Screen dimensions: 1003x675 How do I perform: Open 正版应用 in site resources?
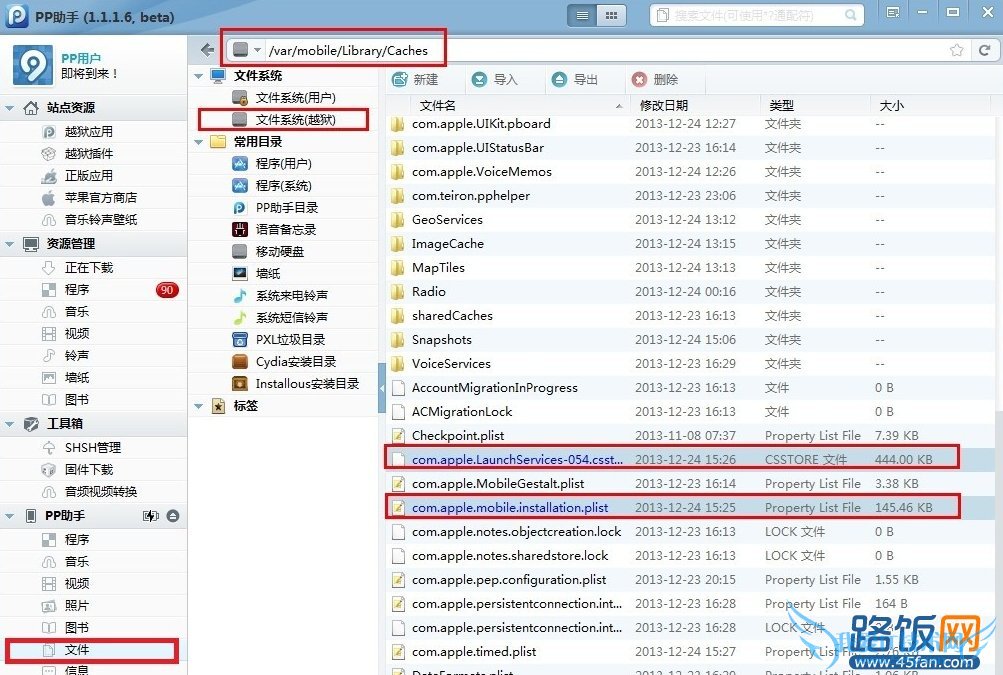click(77, 176)
